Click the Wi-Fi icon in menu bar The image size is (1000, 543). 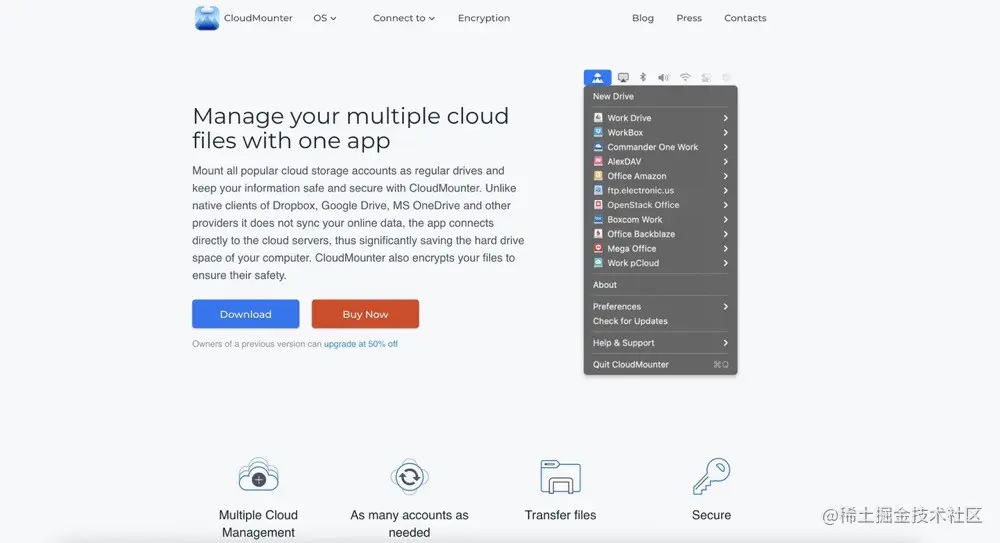point(685,77)
